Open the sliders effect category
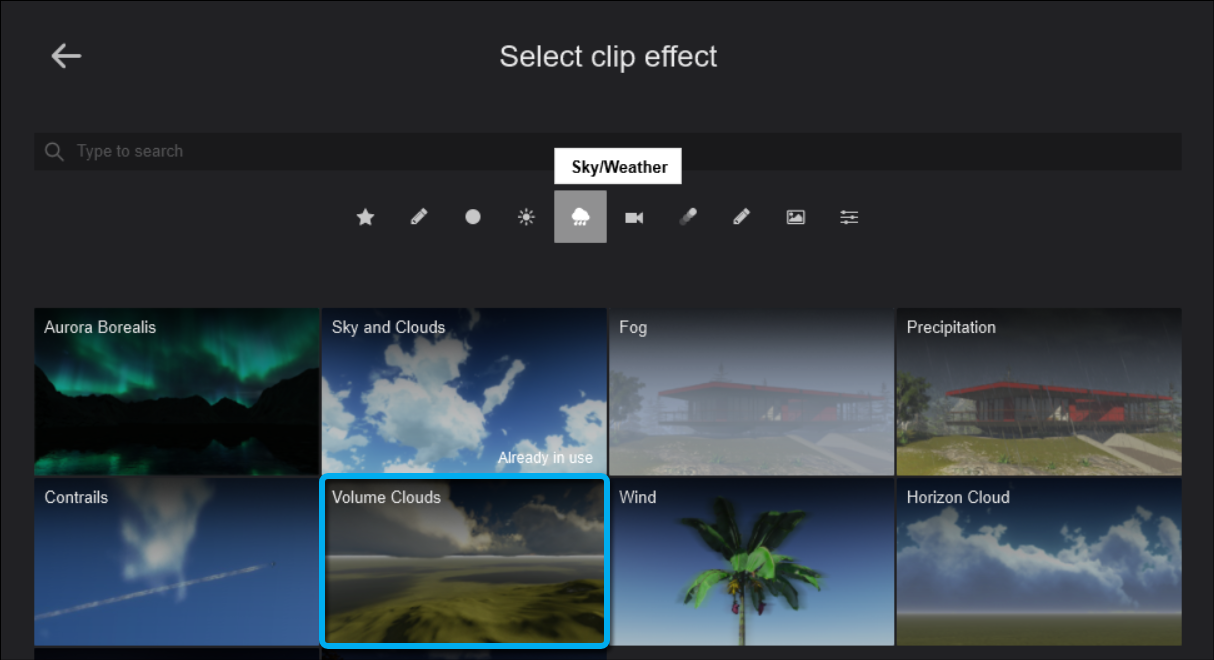Image resolution: width=1214 pixels, height=660 pixels. click(x=849, y=217)
